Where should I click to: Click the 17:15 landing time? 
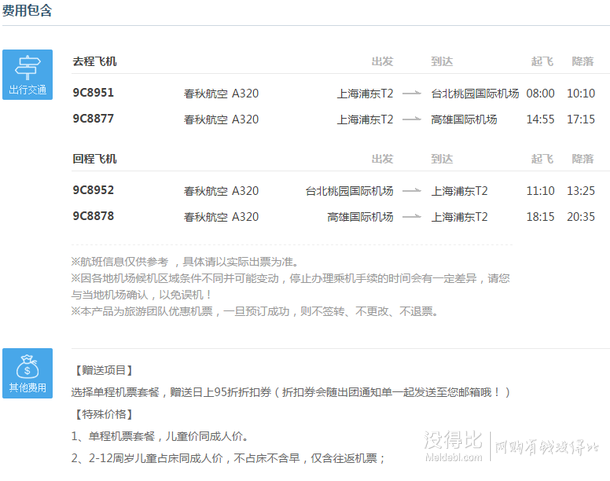coord(581,119)
